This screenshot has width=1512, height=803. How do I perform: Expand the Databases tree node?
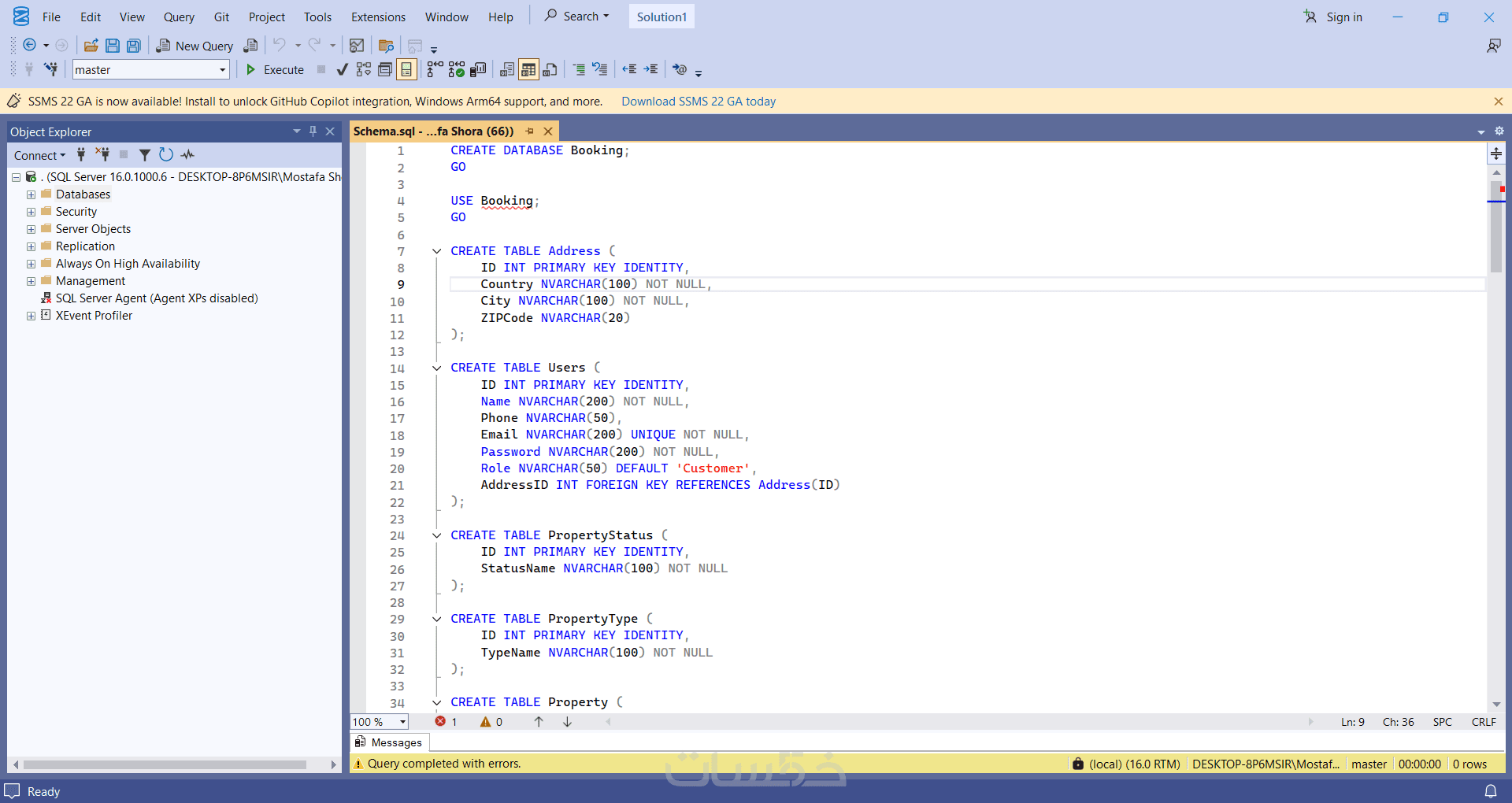31,194
